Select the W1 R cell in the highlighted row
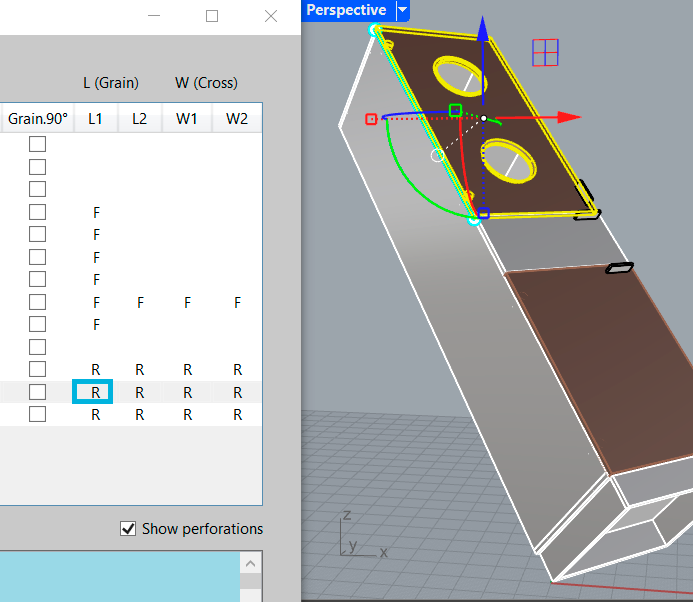The height and width of the screenshot is (602, 693). pyautogui.click(x=187, y=392)
